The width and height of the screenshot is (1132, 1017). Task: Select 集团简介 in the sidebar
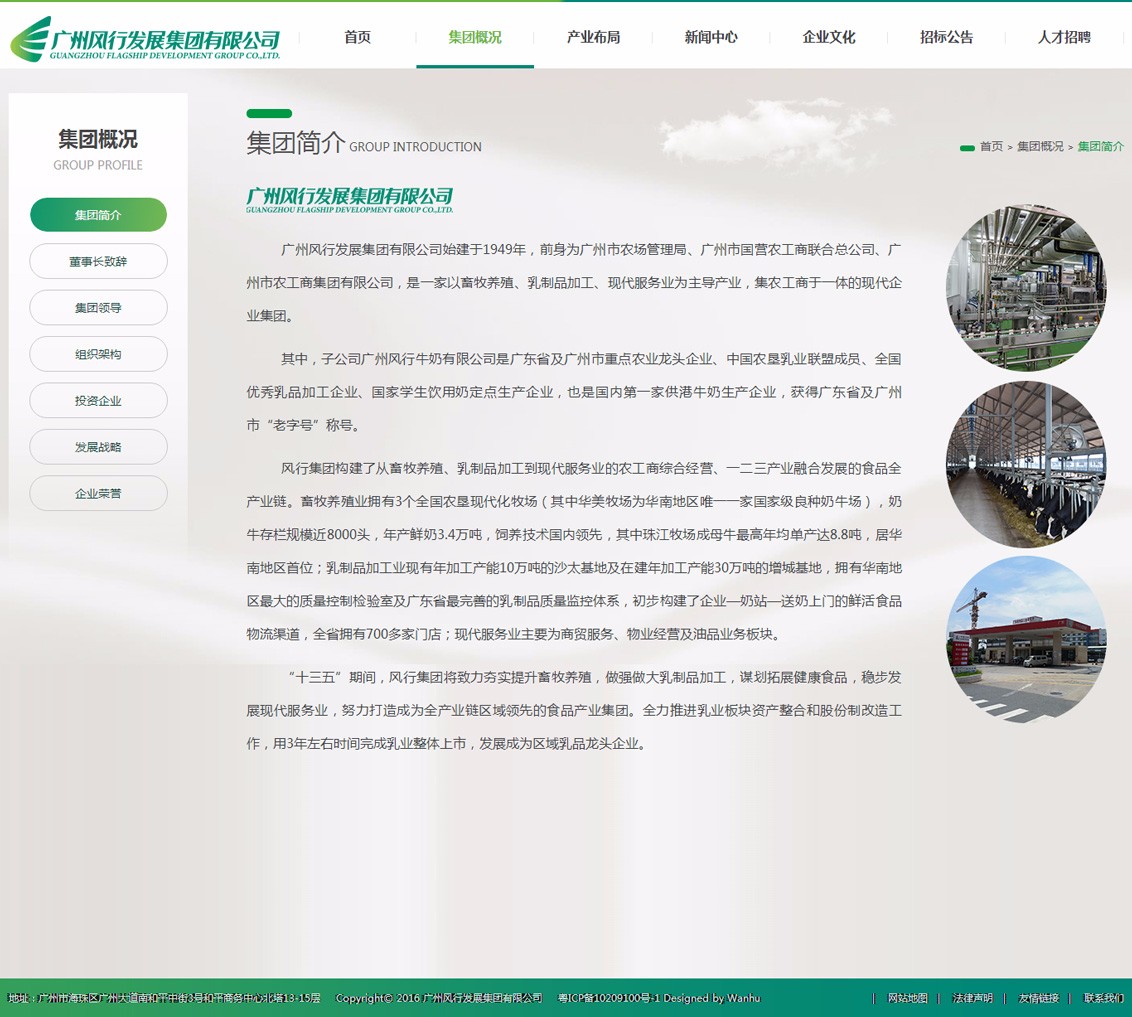point(98,215)
